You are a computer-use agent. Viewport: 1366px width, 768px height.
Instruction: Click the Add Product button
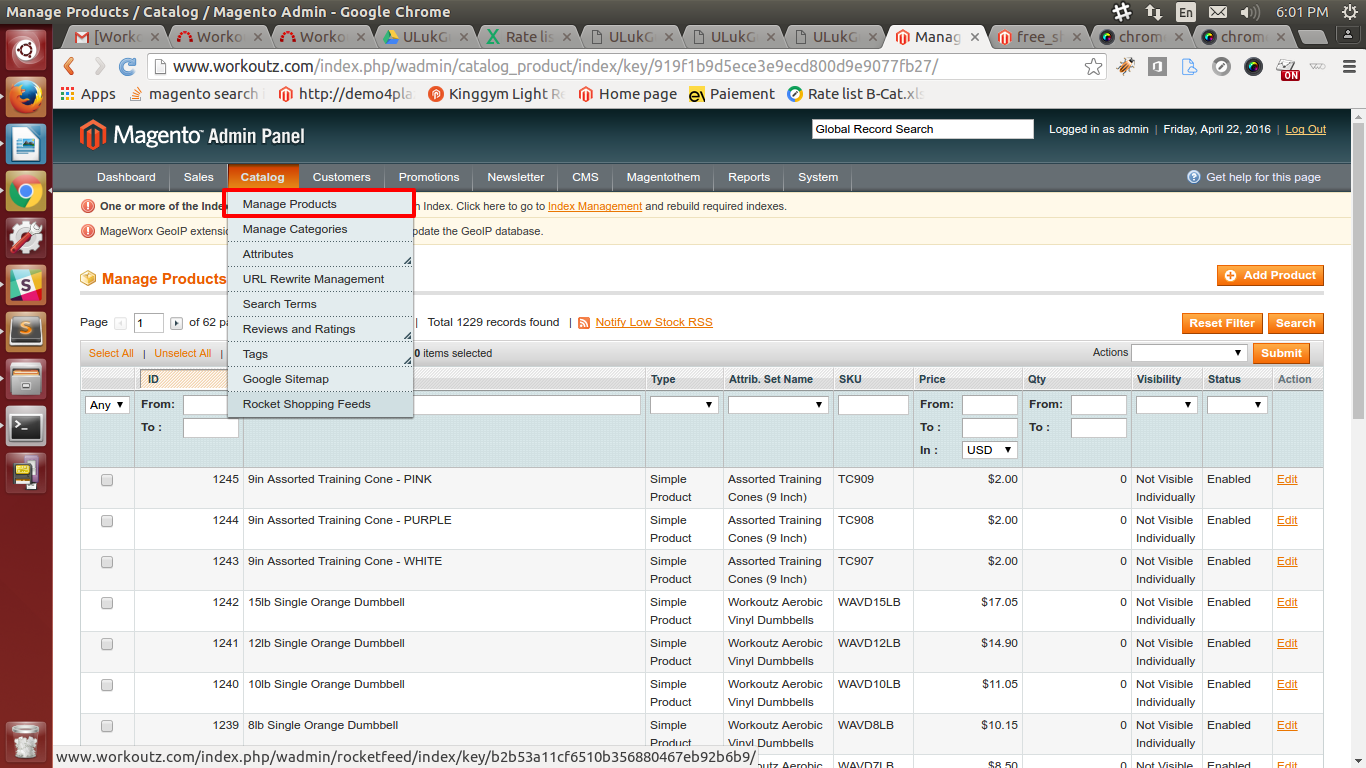click(1270, 276)
